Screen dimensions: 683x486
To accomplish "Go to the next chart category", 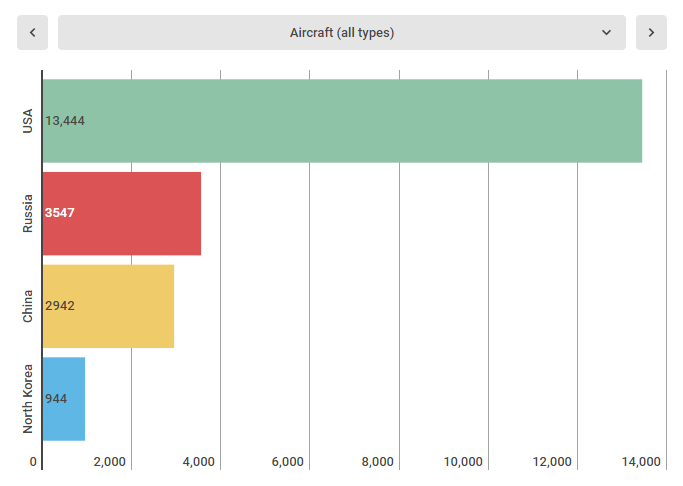I will click(x=651, y=33).
